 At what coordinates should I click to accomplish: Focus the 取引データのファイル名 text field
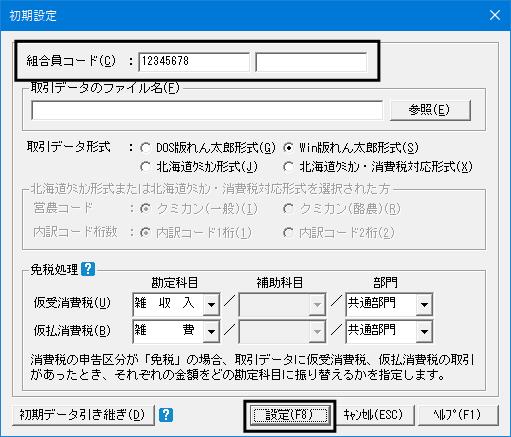[x=207, y=110]
